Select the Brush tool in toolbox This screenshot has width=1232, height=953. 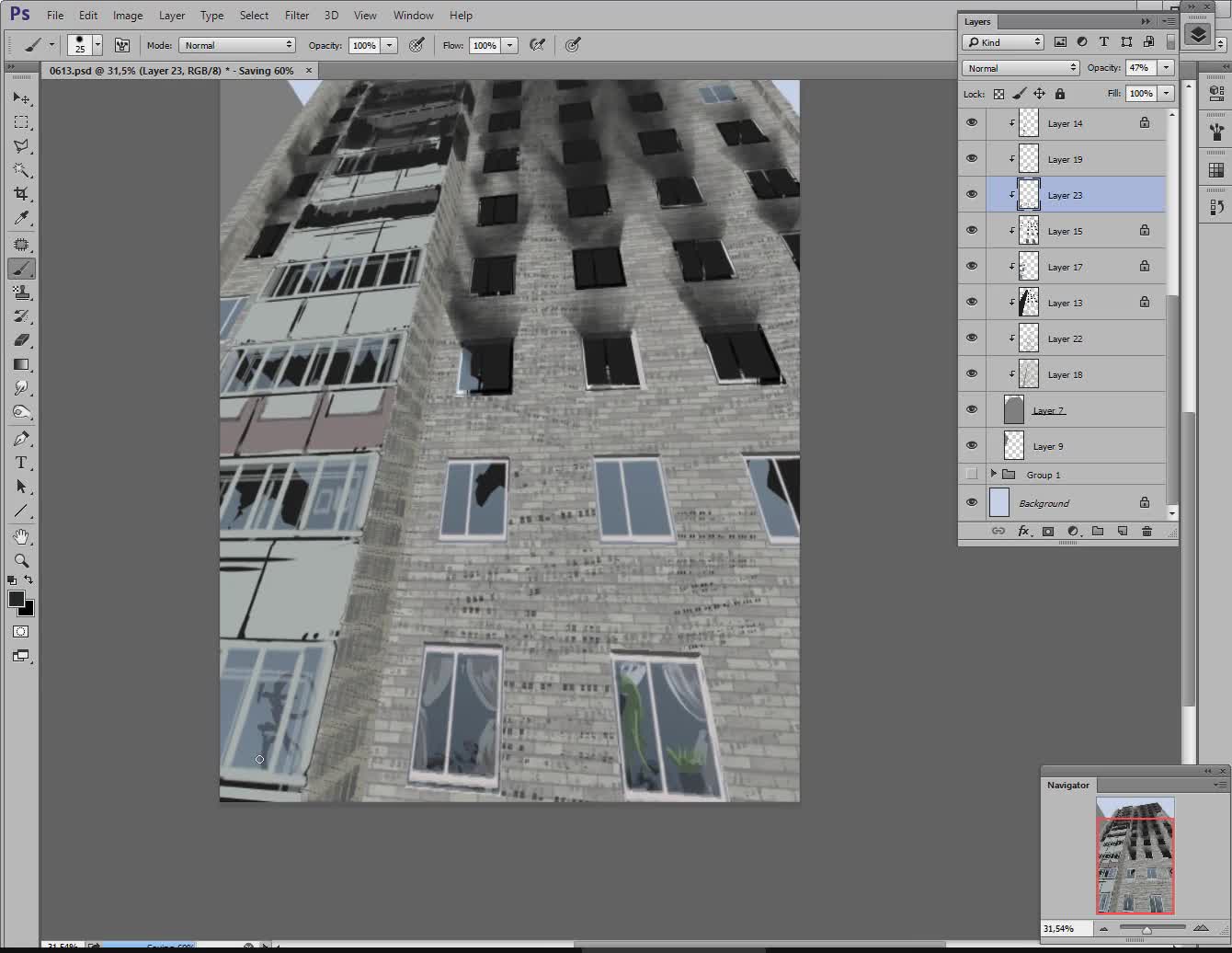(x=21, y=269)
